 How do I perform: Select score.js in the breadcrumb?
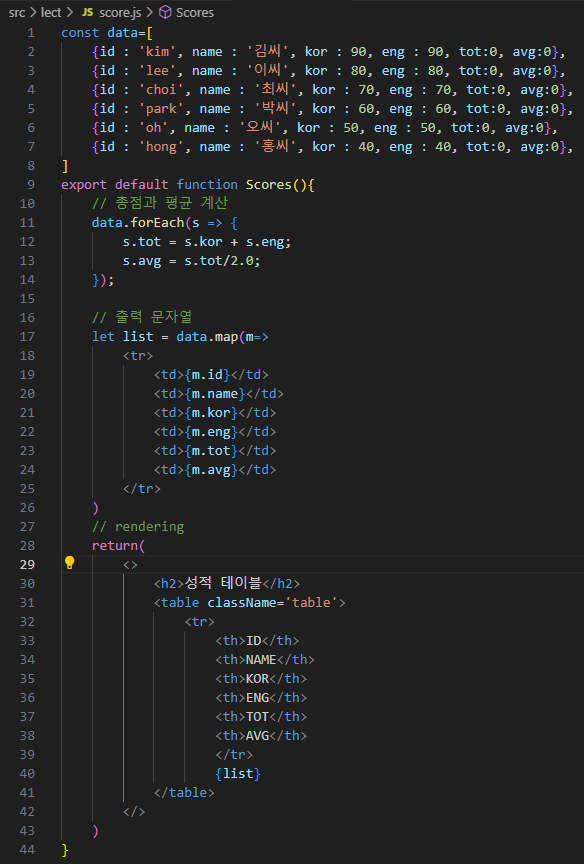(x=120, y=12)
